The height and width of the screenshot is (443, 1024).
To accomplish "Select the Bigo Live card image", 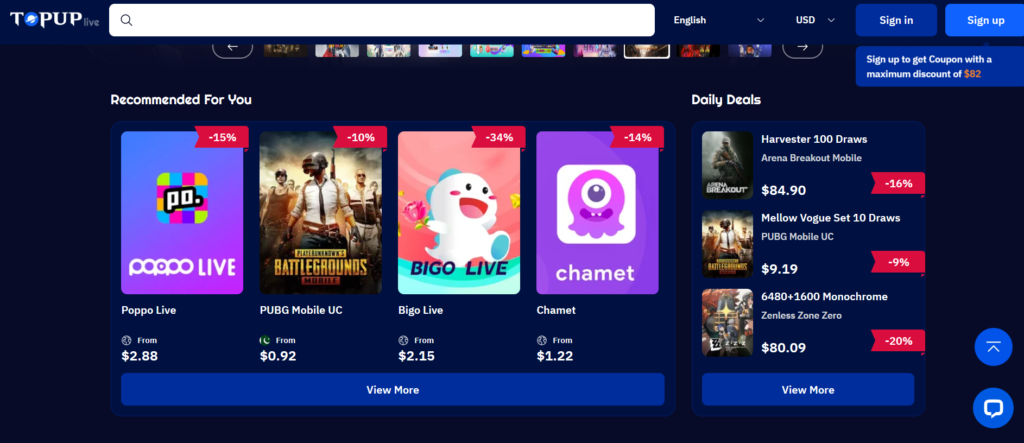I will 459,213.
